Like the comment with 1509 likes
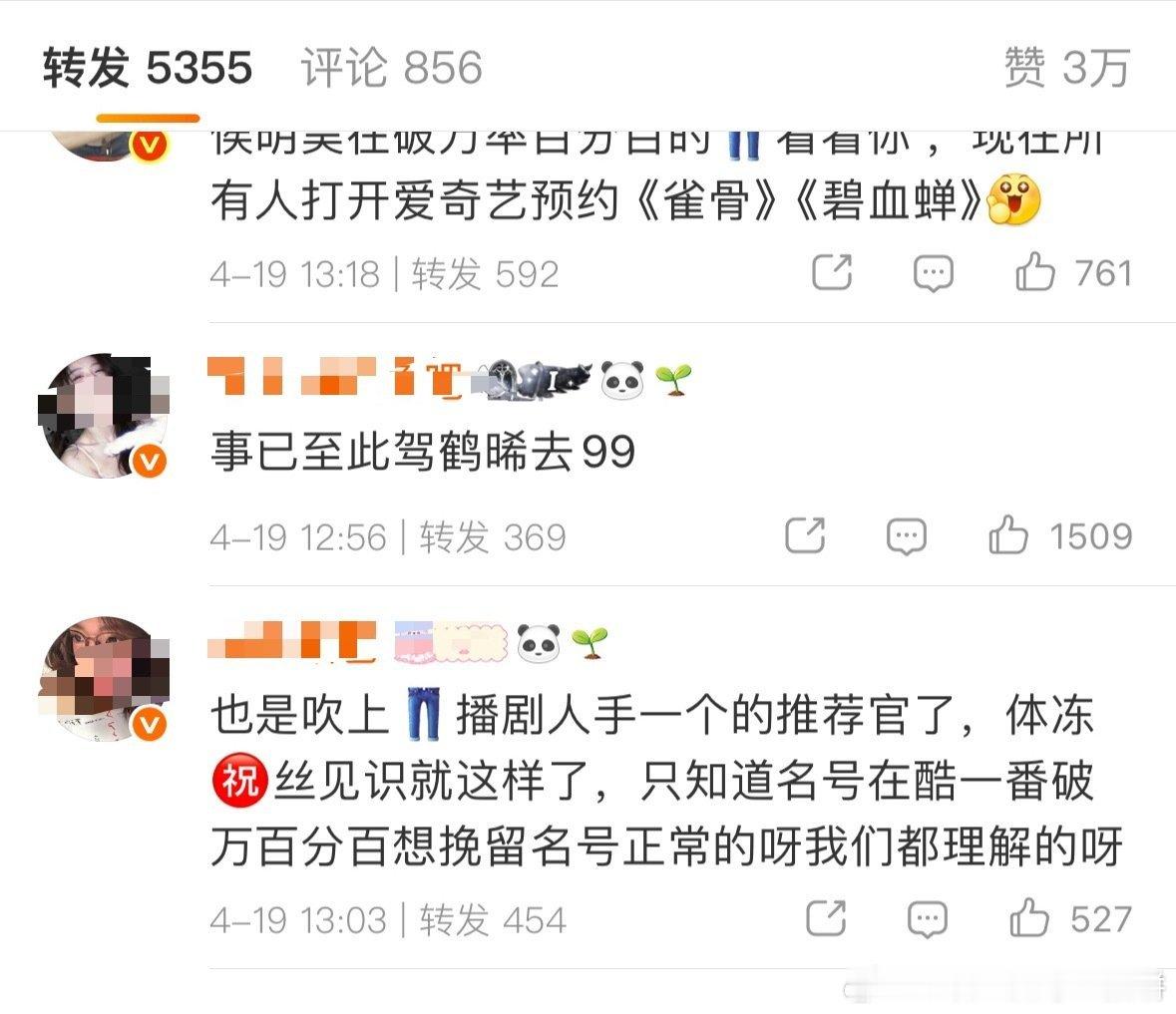This screenshot has height=1014, width=1176. point(1008,534)
